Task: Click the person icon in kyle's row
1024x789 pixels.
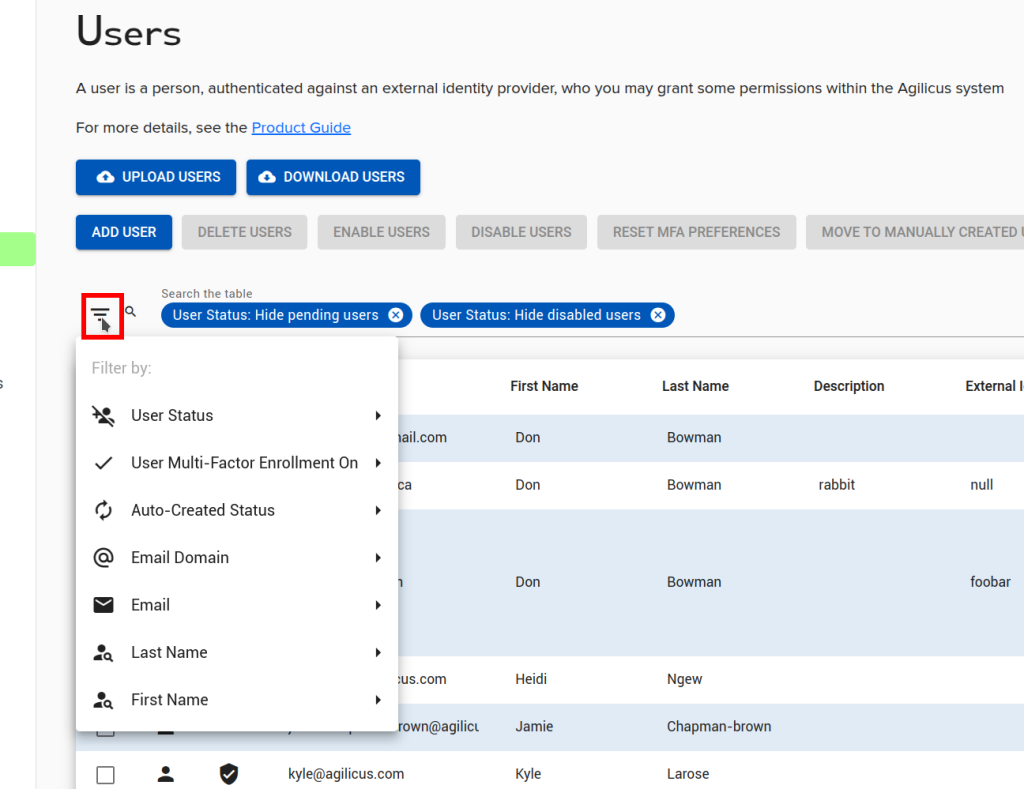Action: coord(166,773)
